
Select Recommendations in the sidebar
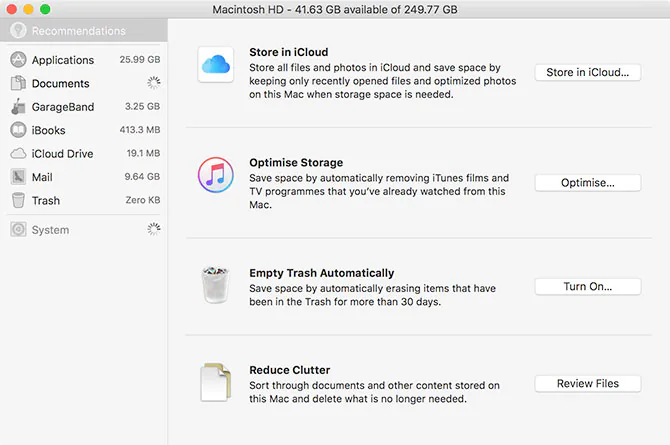pyautogui.click(x=84, y=30)
